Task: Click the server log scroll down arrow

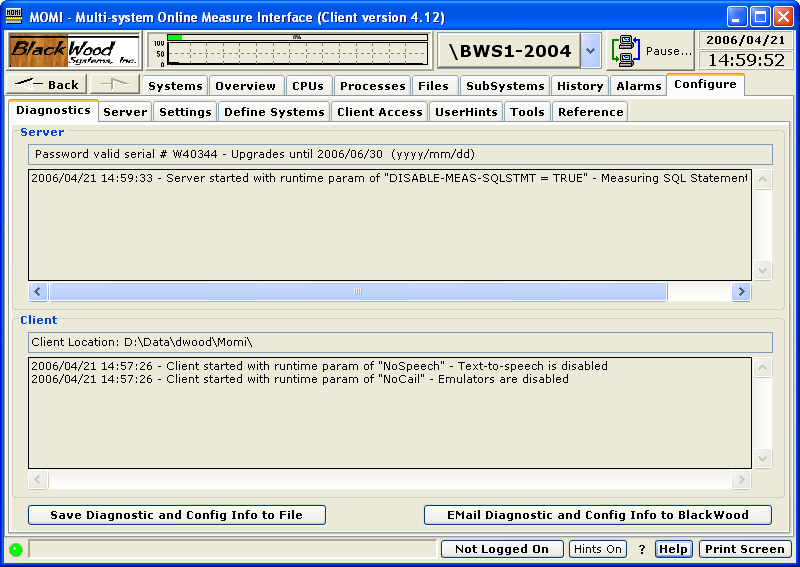Action: [762, 270]
